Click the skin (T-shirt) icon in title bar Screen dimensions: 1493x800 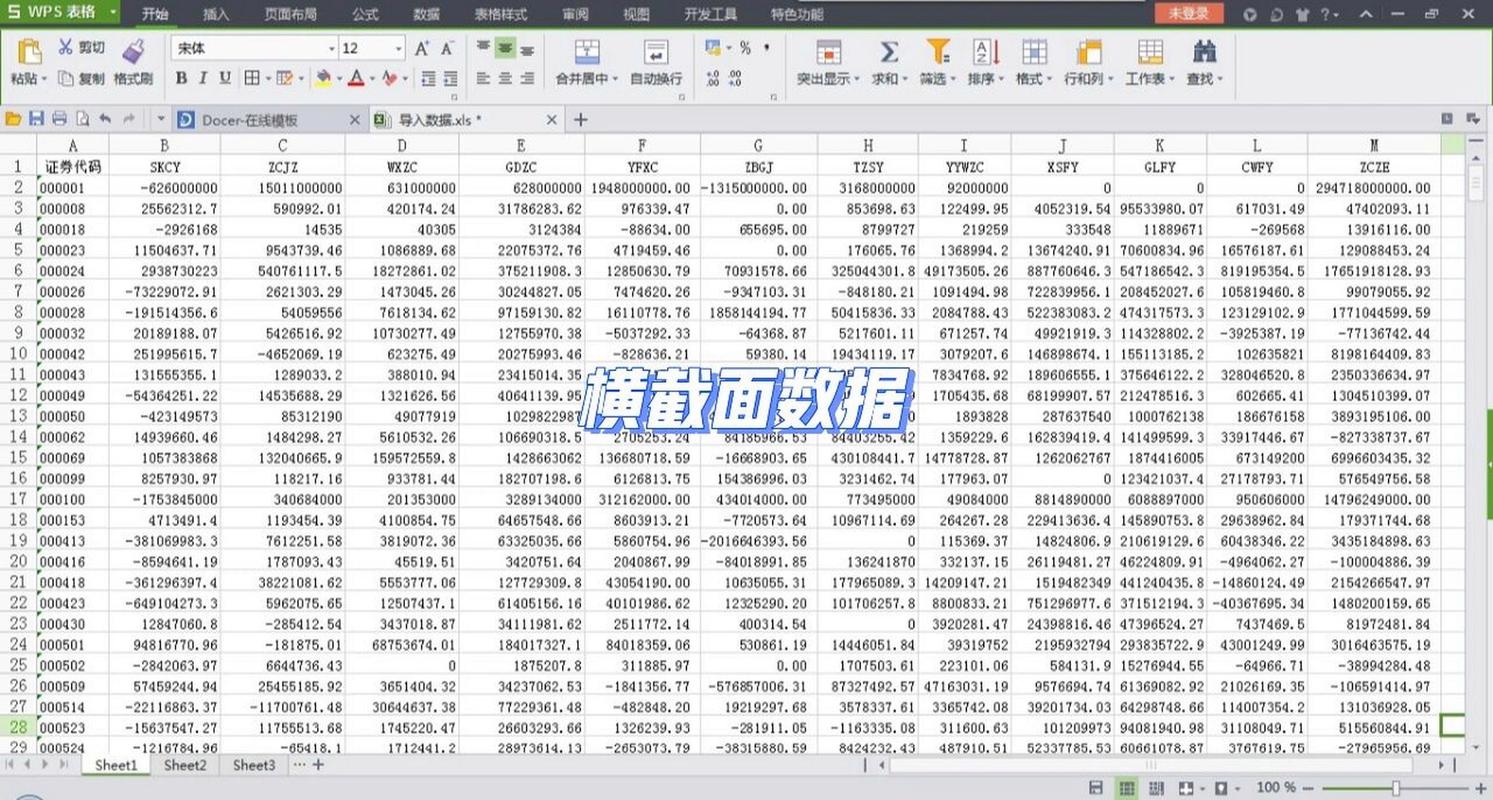tap(1302, 14)
